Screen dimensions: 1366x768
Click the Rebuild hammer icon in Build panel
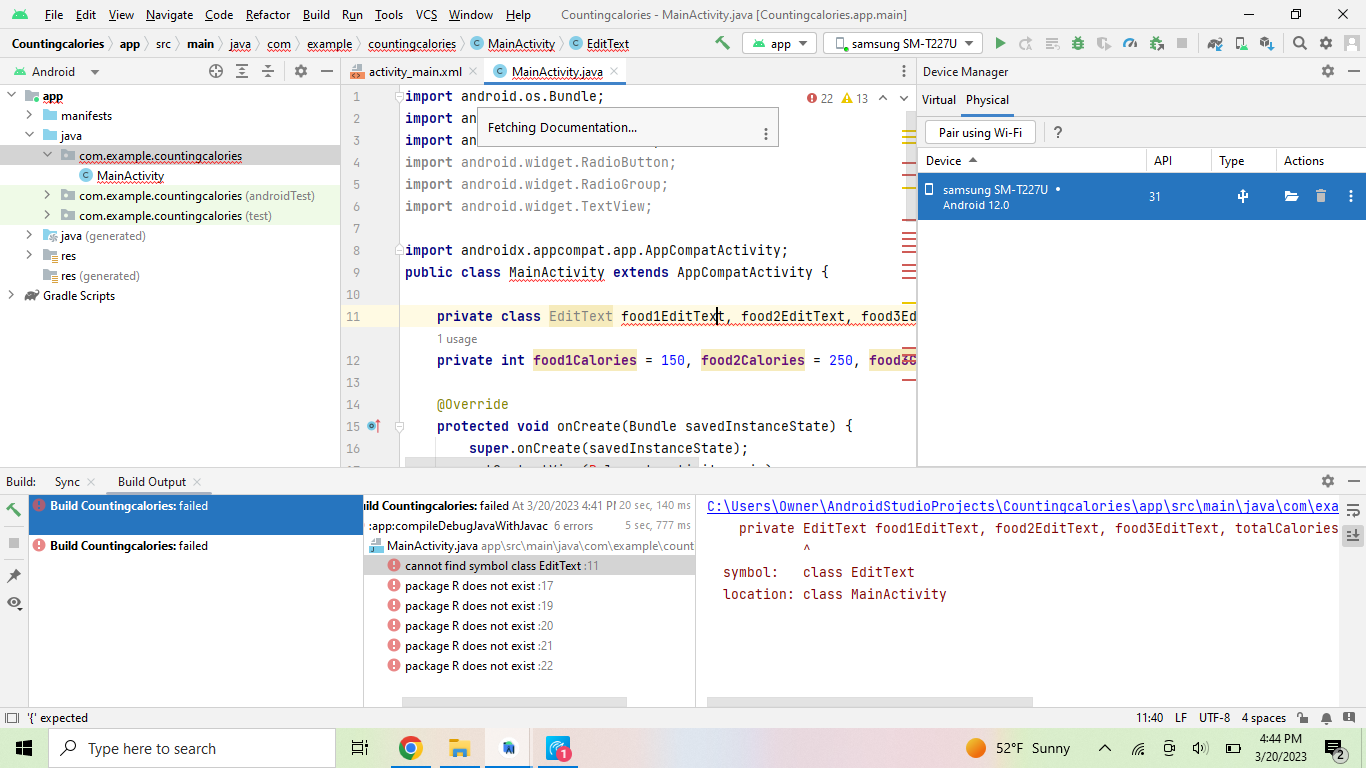coord(13,509)
